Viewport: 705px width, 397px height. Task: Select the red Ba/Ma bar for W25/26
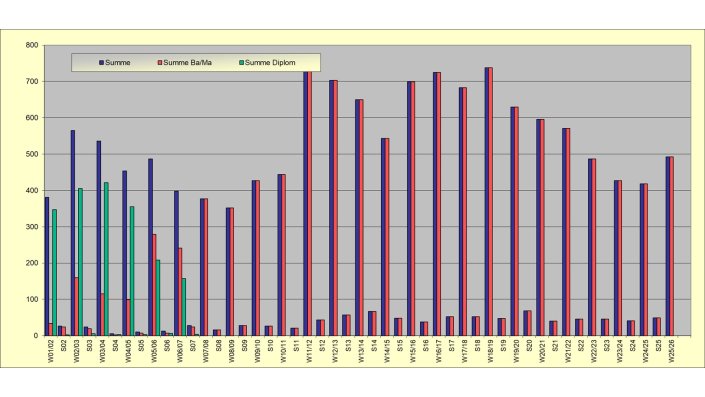[671, 246]
